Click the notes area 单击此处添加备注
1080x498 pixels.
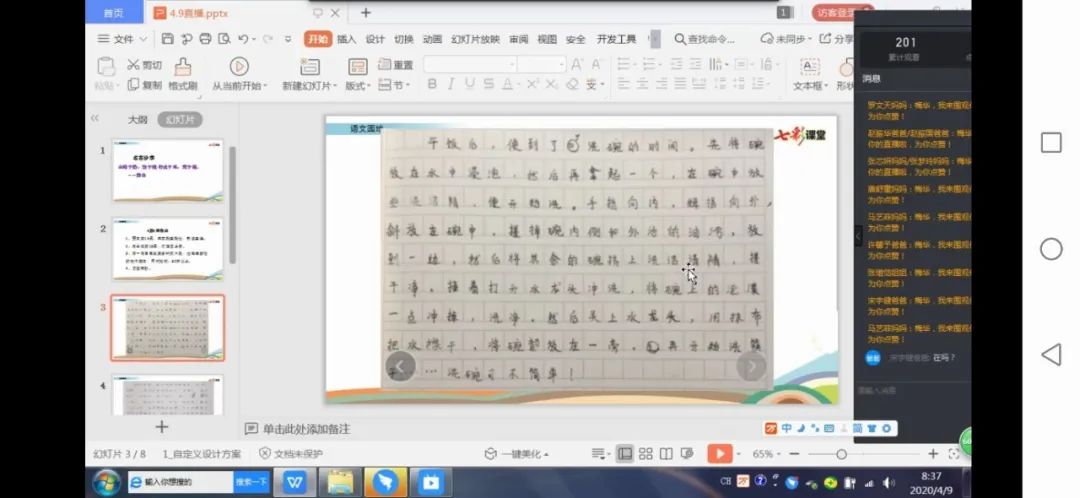point(307,429)
